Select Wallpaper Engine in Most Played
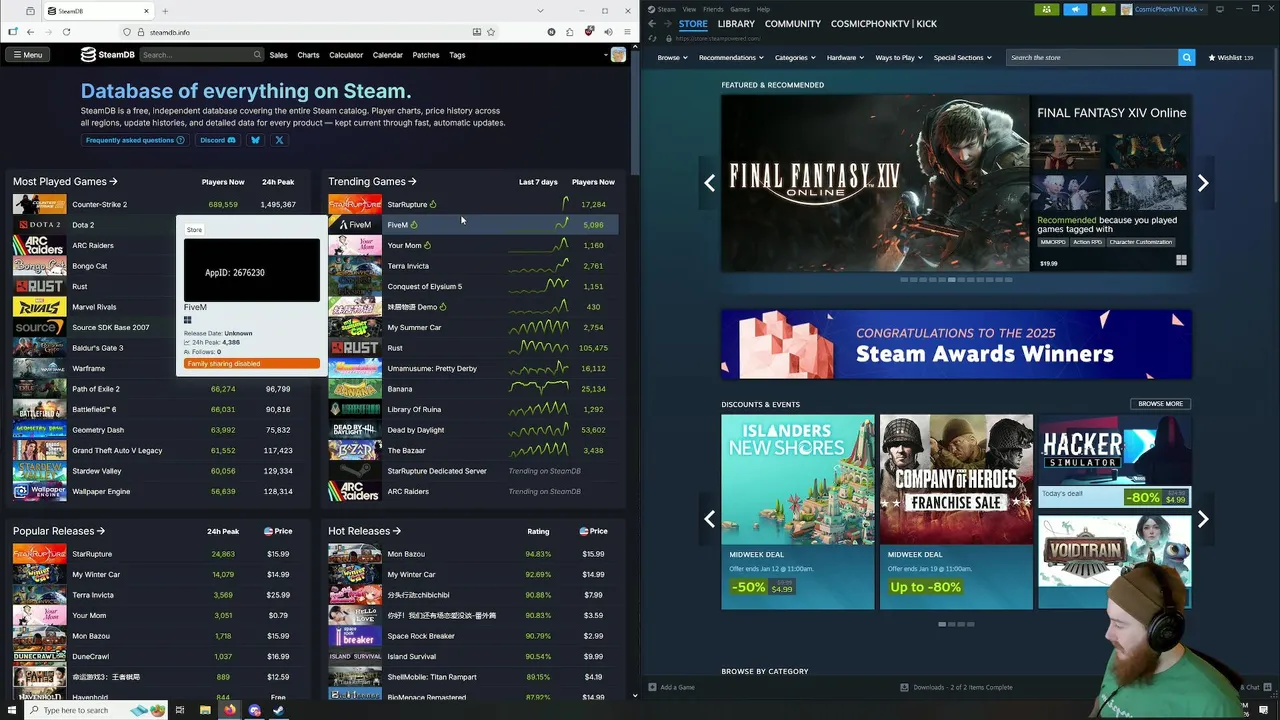This screenshot has height=720, width=1280. click(101, 491)
